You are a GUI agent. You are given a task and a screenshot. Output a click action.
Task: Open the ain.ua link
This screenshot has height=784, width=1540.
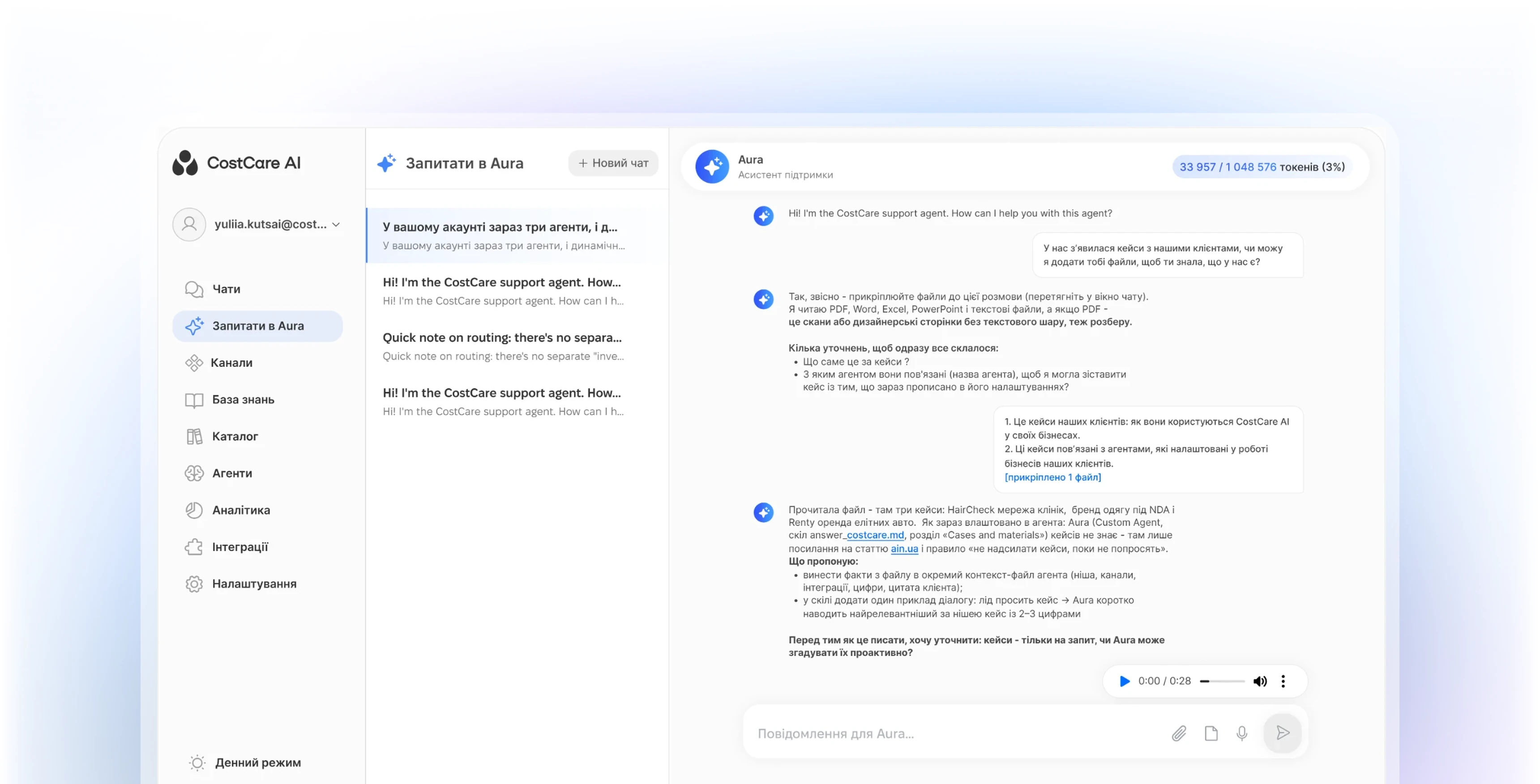(904, 549)
